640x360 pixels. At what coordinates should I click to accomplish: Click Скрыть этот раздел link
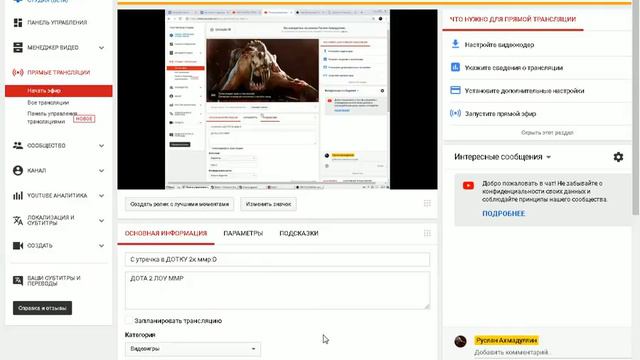pos(547,133)
